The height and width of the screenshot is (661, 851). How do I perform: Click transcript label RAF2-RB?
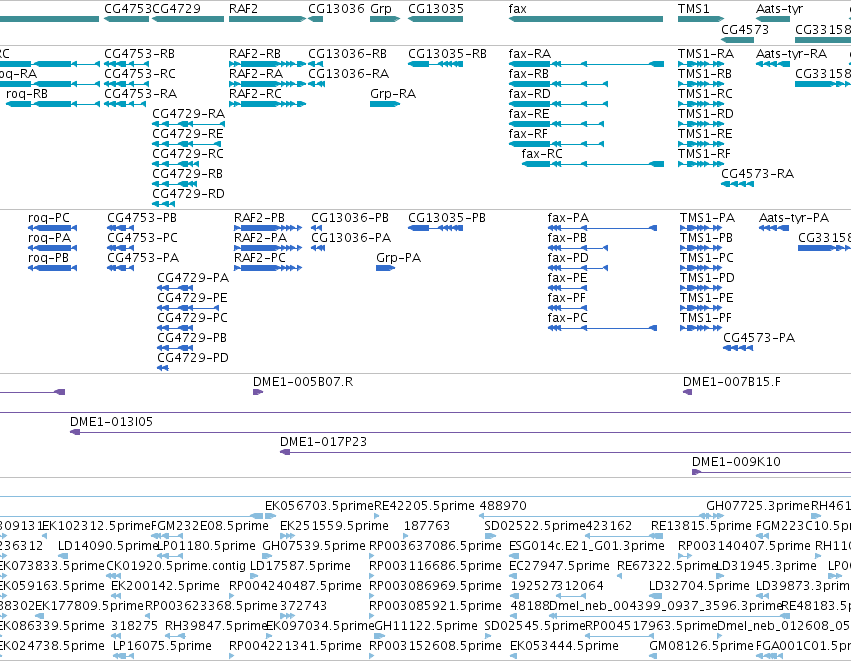(255, 54)
